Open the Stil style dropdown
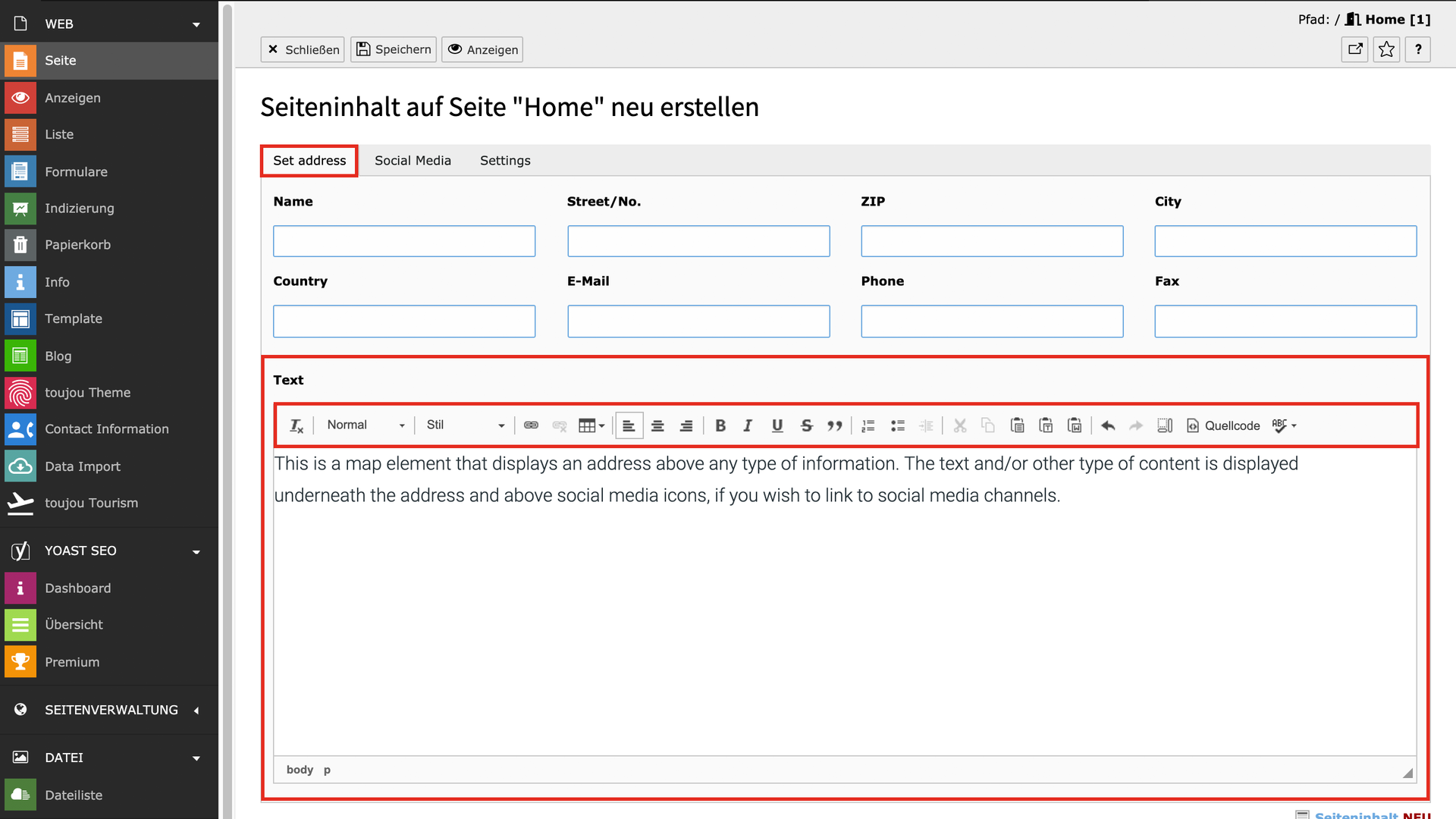 point(465,425)
